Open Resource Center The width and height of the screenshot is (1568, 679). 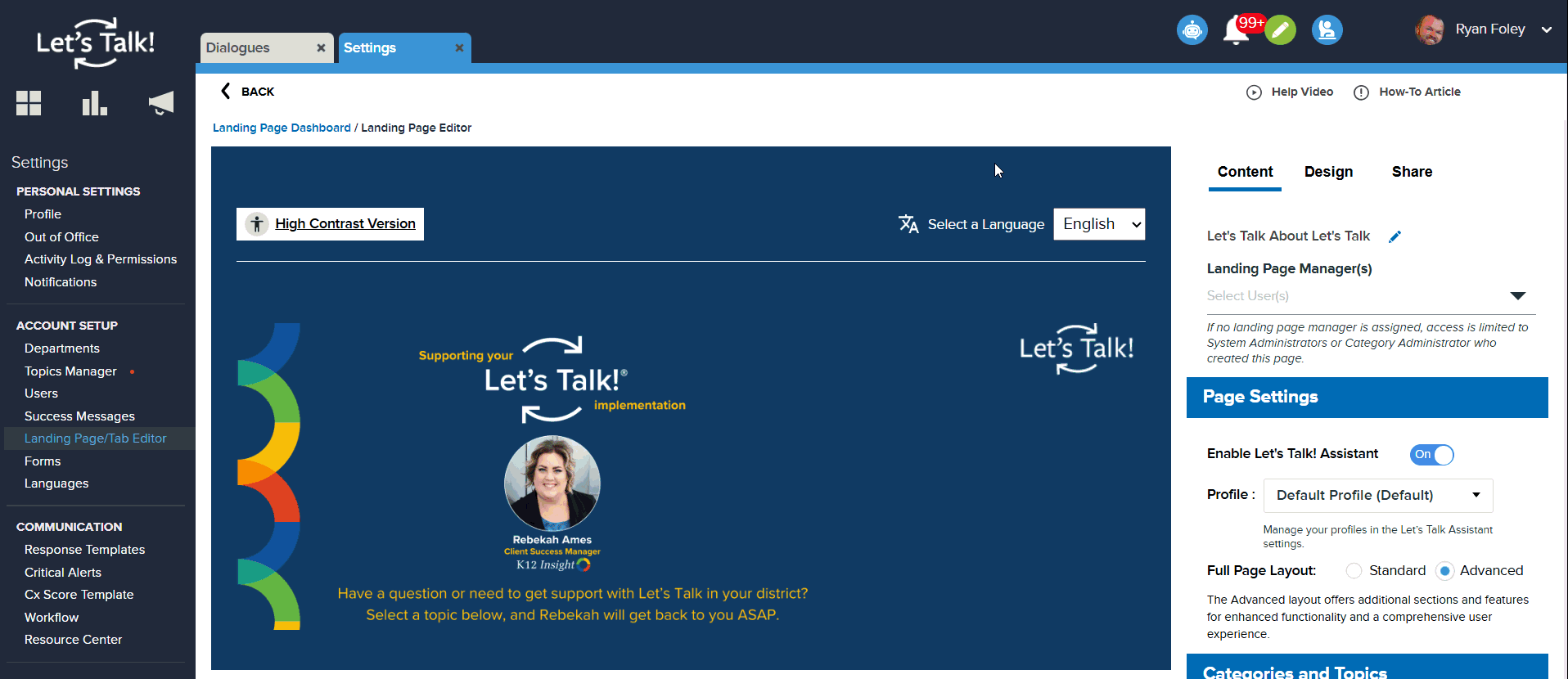(73, 640)
